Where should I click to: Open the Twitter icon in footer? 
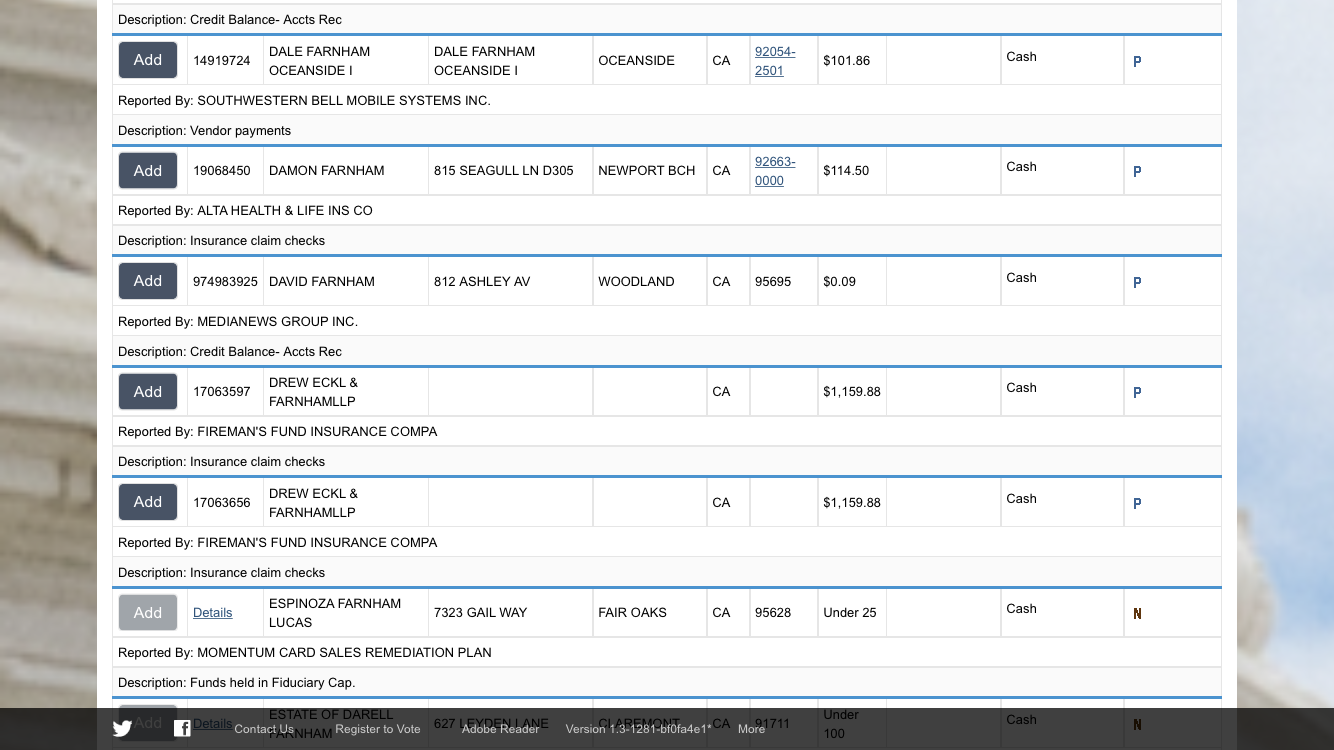coord(122,729)
